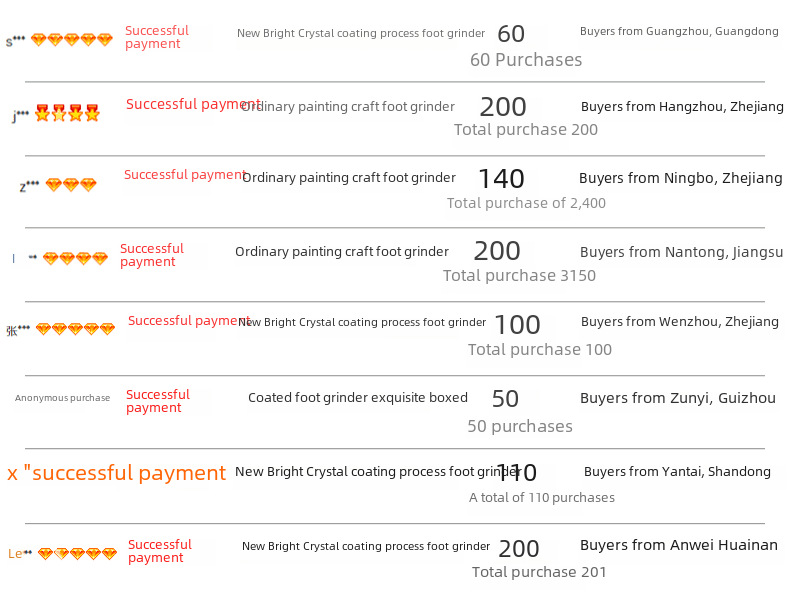The height and width of the screenshot is (600, 790).
Task: Click 'Total purchase of 2,400' text
Action: coord(526,203)
